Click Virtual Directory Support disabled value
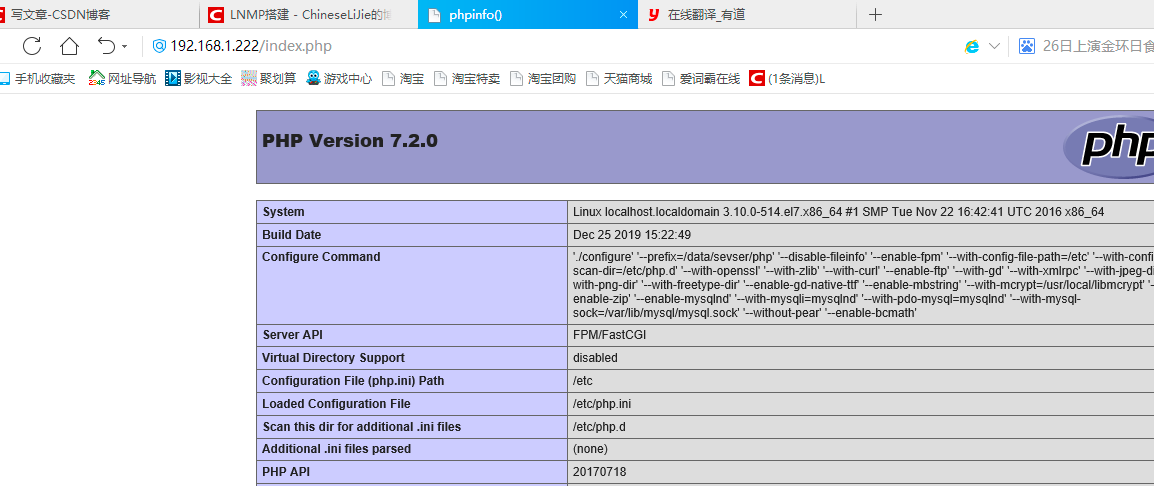Screen dimensions: 1154x486 pyautogui.click(x=595, y=358)
